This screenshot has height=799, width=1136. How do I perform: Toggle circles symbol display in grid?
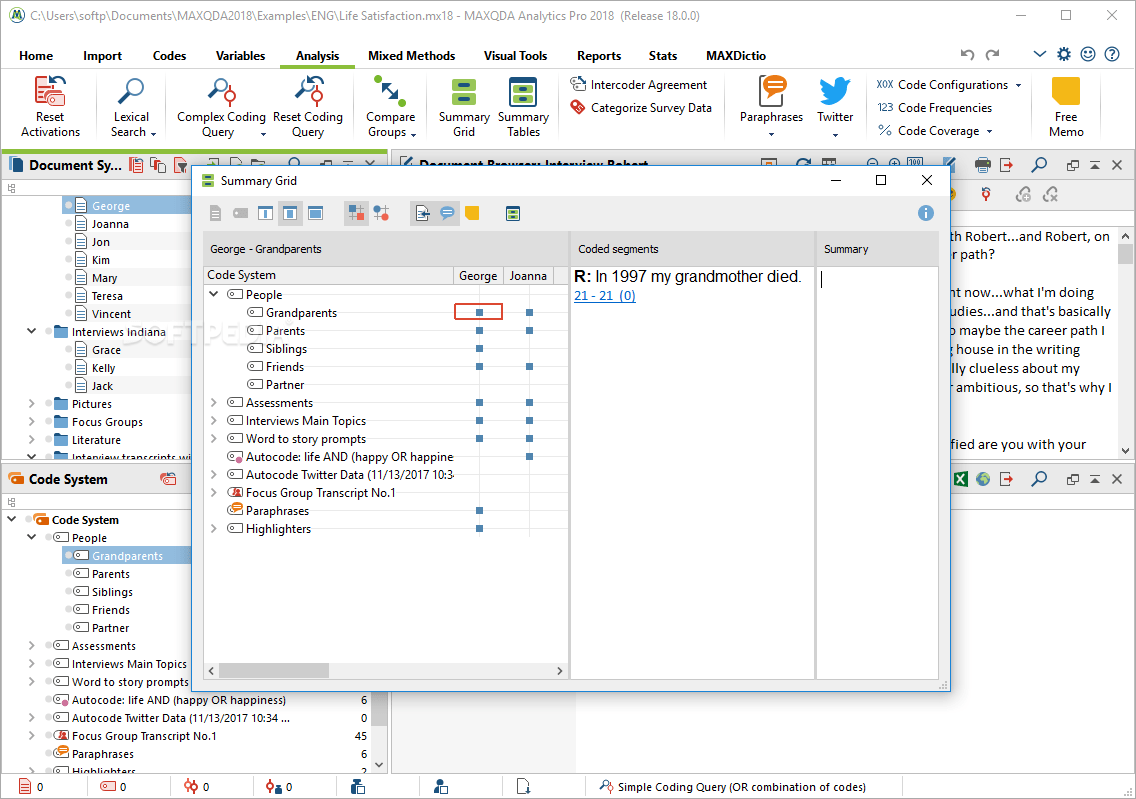tap(381, 213)
